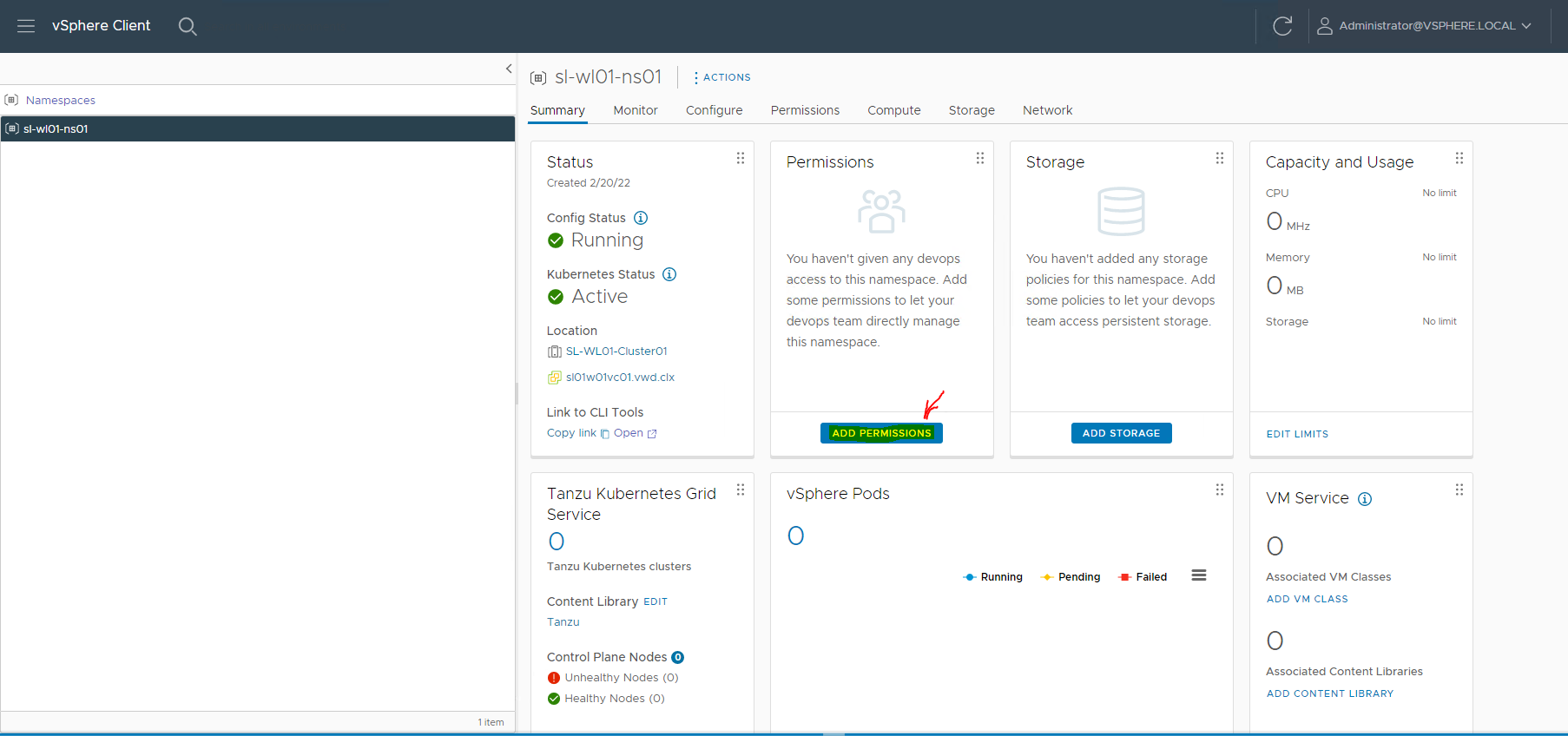Click the VM Service card drag handle
The height and width of the screenshot is (736, 1568).
click(1459, 490)
